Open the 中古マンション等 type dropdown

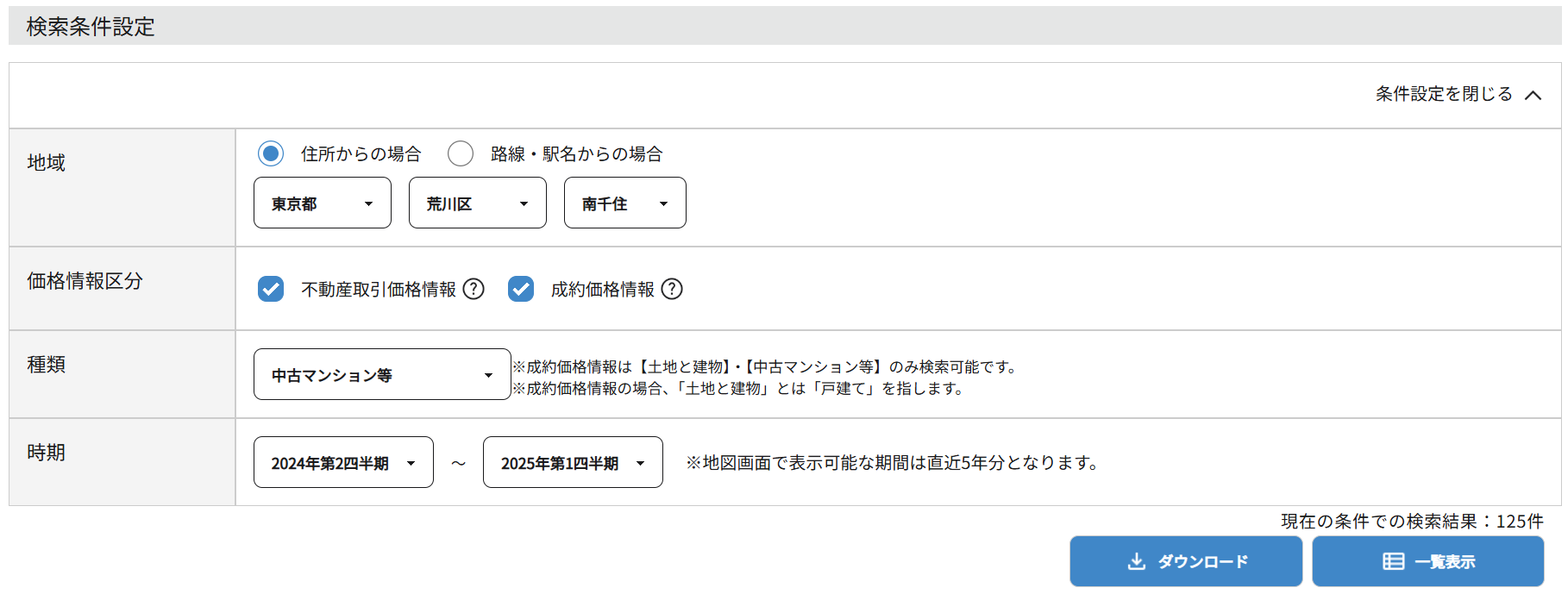pyautogui.click(x=382, y=374)
